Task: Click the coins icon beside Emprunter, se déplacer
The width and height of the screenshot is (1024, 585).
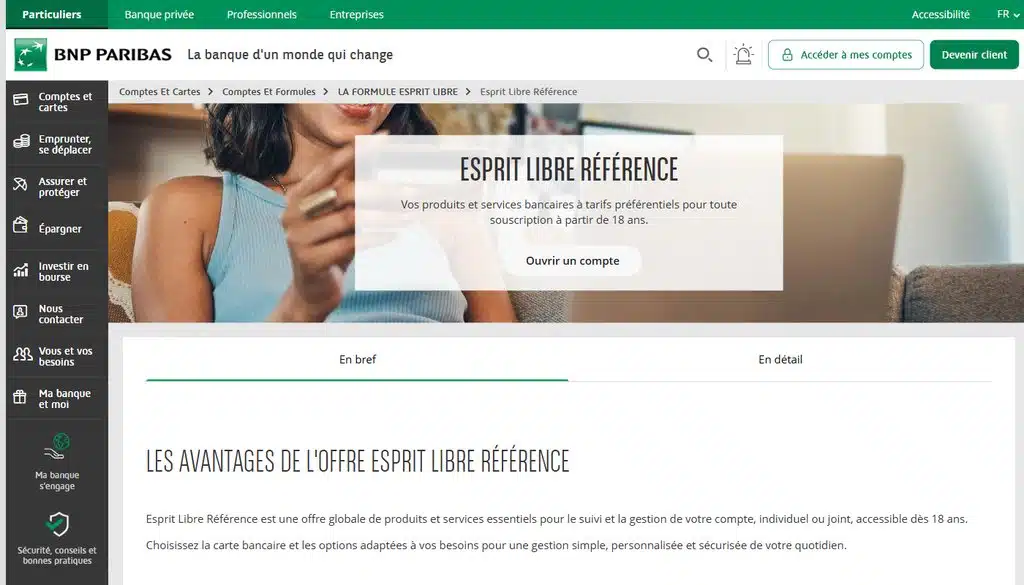Action: coord(21,142)
